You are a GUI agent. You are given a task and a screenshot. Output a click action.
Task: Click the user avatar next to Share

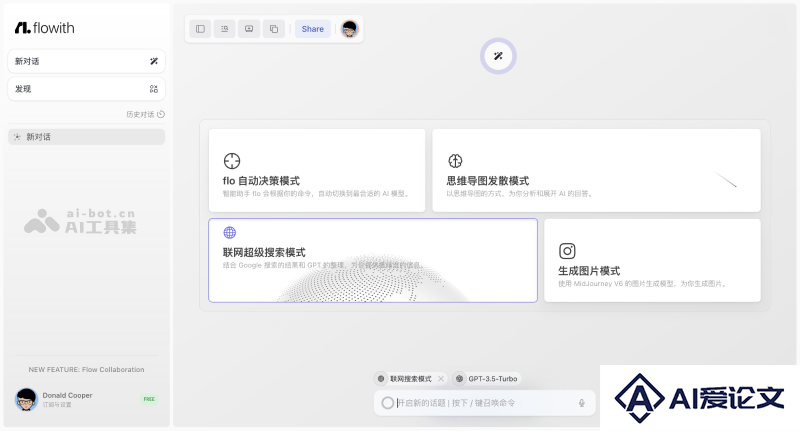click(349, 29)
